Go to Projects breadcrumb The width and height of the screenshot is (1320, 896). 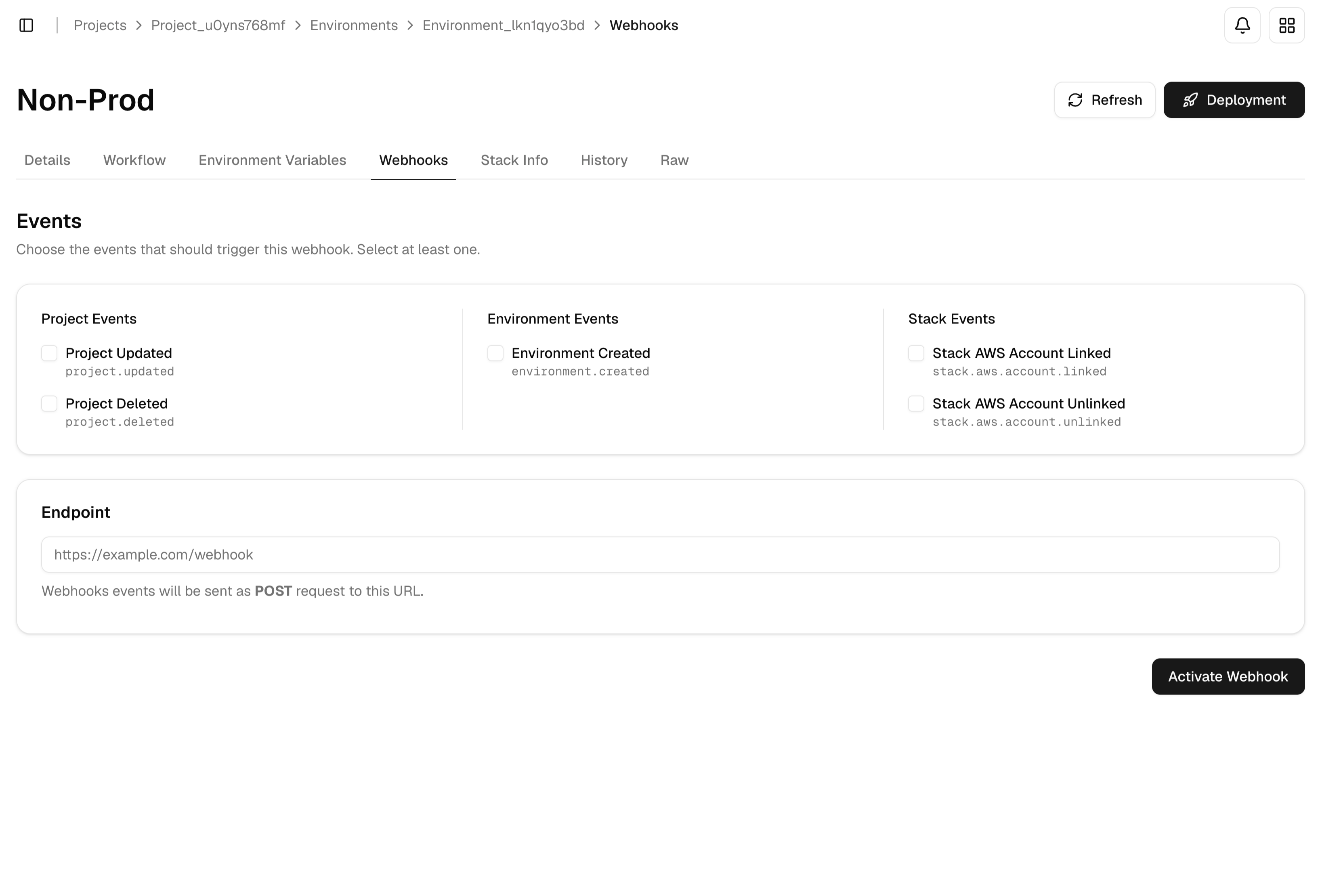(100, 25)
